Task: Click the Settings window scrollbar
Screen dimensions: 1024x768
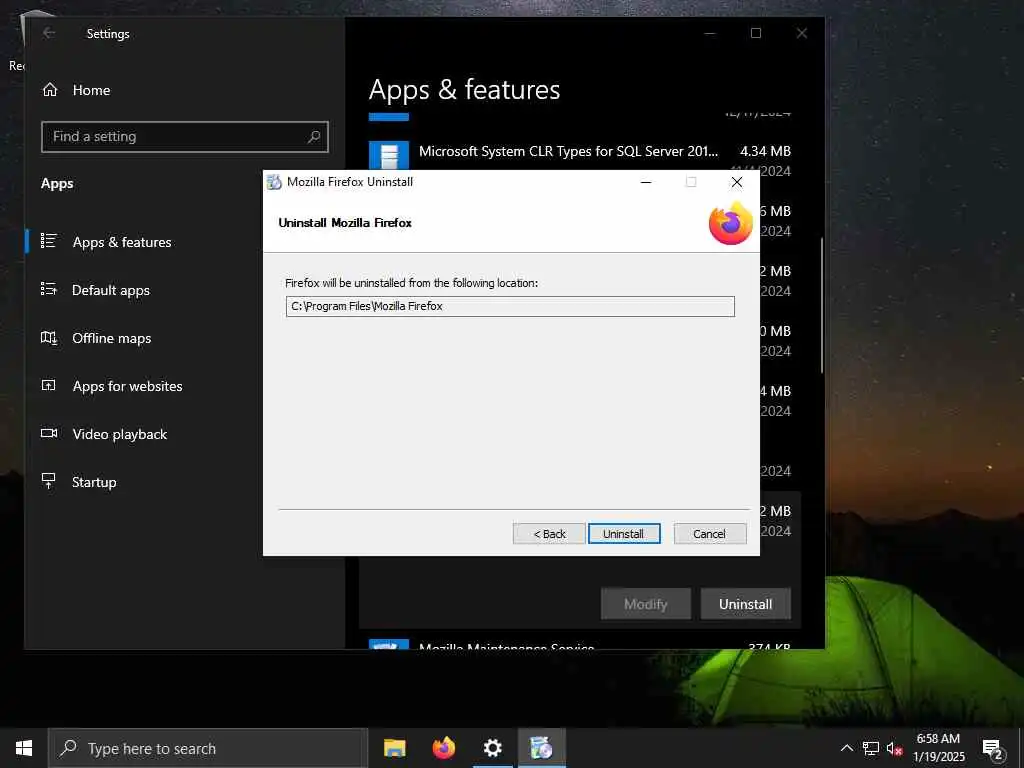Action: coord(821,306)
